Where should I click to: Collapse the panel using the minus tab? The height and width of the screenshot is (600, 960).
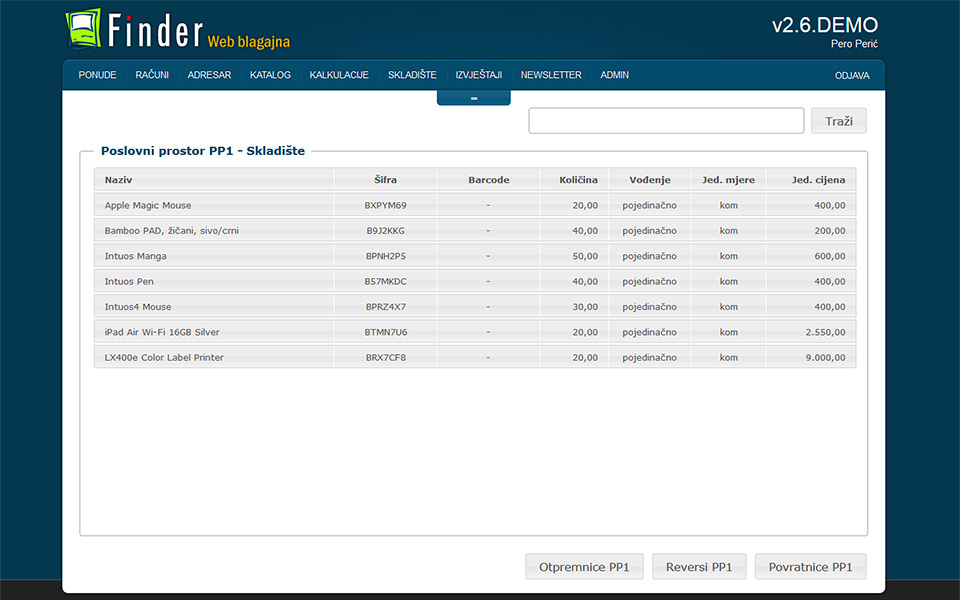pyautogui.click(x=473, y=98)
